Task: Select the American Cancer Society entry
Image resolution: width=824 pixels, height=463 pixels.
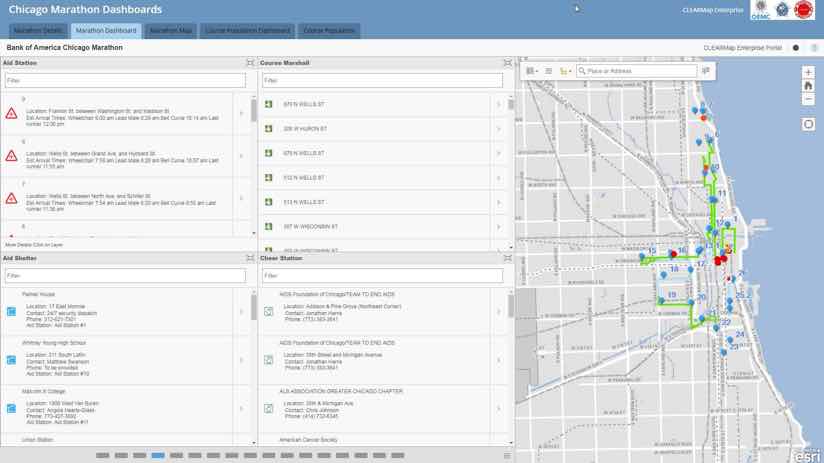Action: coord(308,439)
